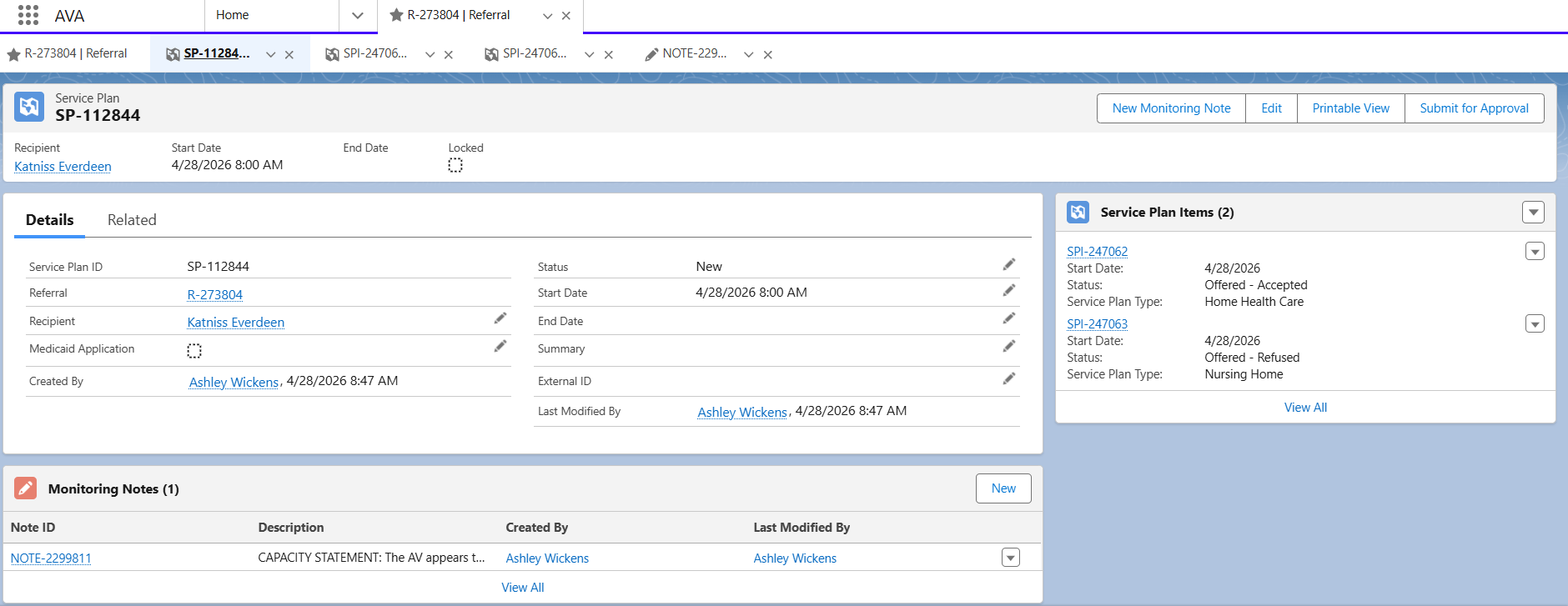Open the Printable View
Viewport: 1568px width, 606px height.
tap(1350, 108)
